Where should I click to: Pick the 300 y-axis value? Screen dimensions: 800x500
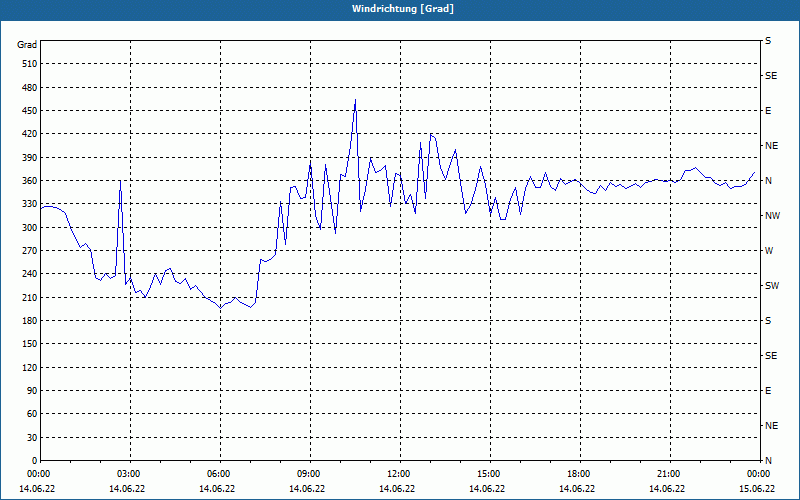tap(30, 228)
